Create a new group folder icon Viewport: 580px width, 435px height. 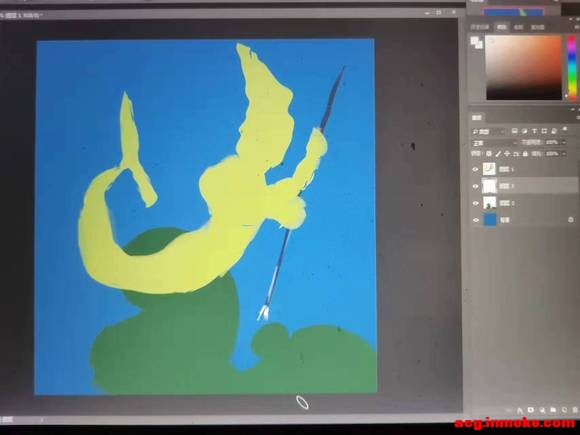(553, 410)
